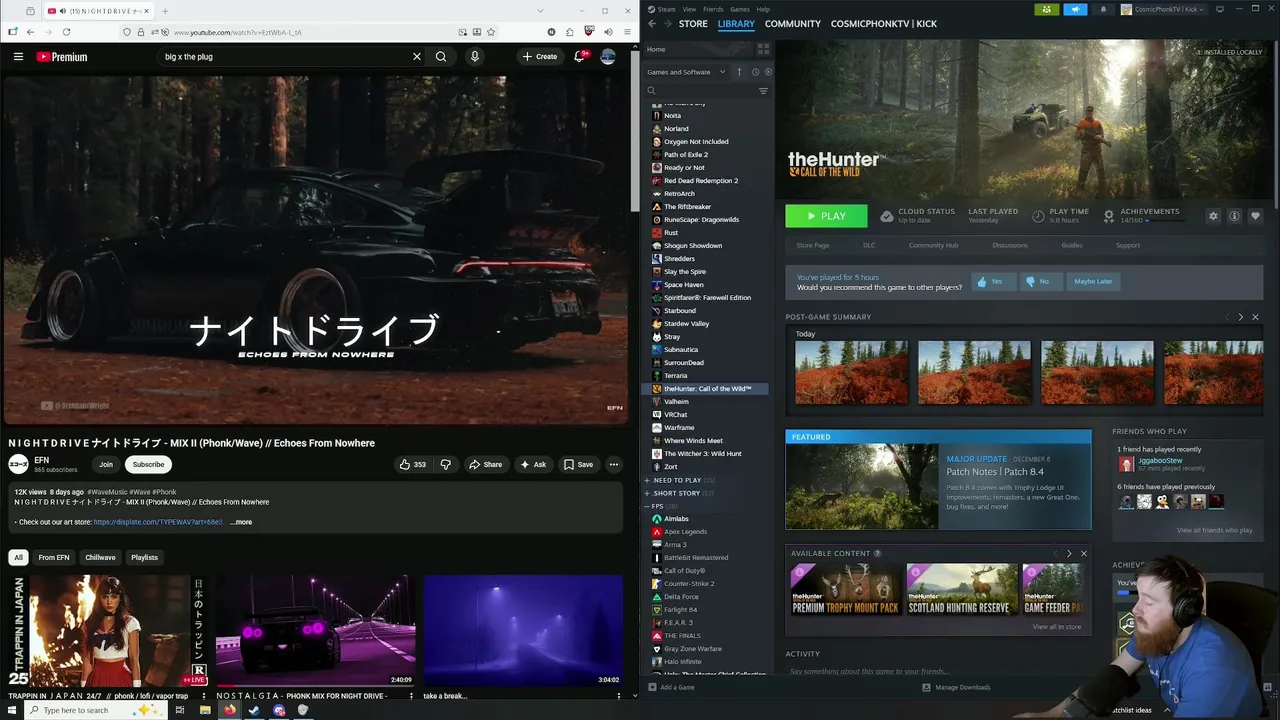
Task: Collapse the FPS collection
Action: point(647,506)
